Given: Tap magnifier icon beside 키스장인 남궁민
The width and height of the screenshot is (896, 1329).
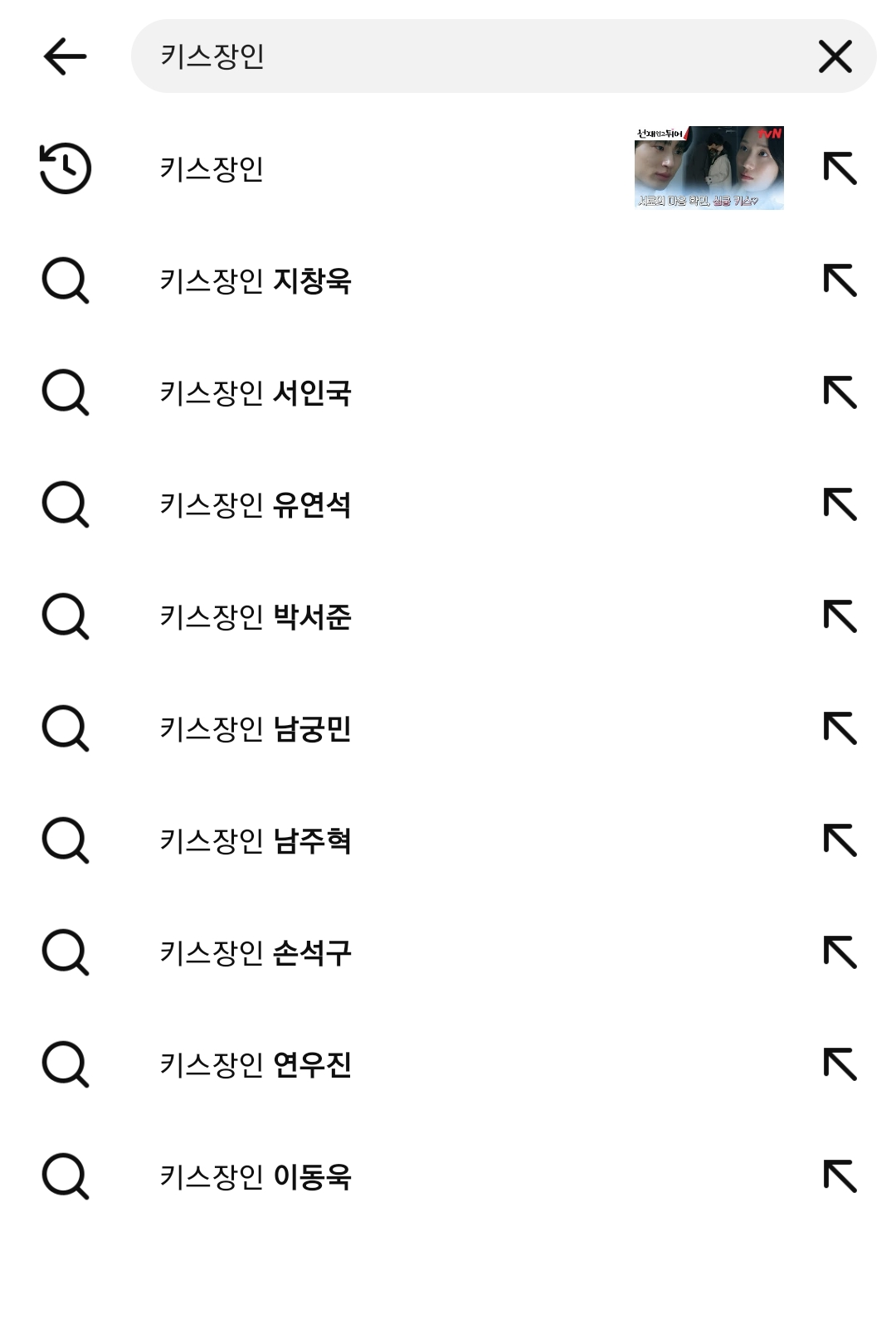Looking at the screenshot, I should coord(66,729).
